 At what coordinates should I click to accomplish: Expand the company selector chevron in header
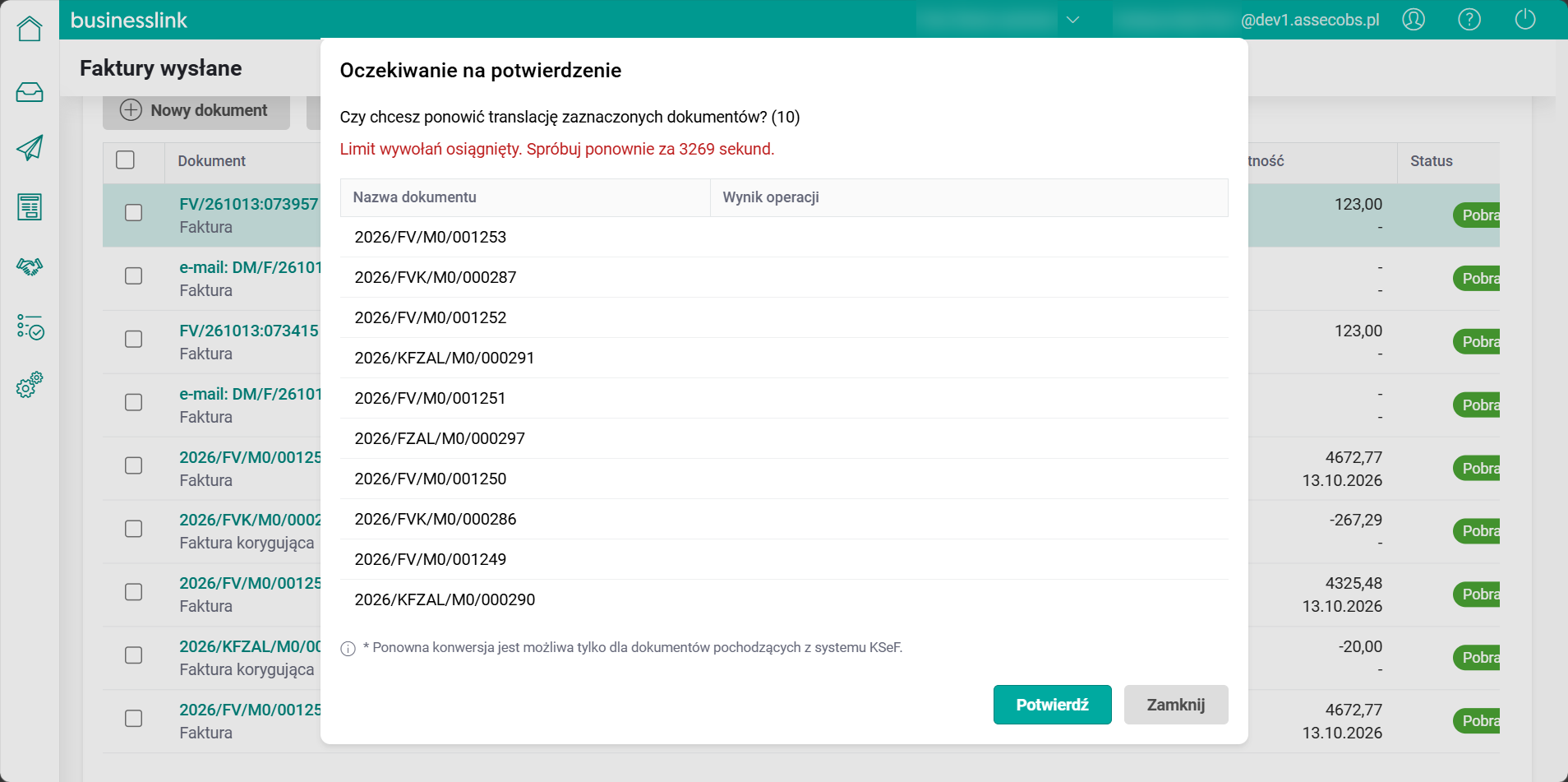click(x=1072, y=20)
